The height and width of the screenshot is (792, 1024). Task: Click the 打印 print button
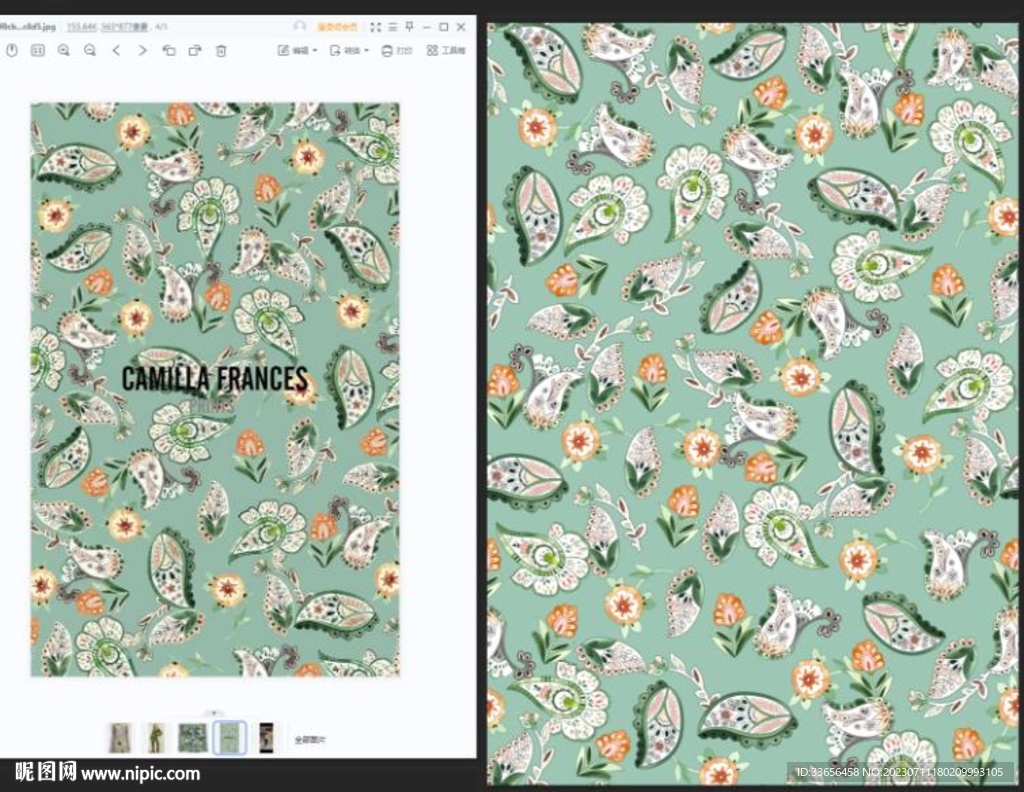coord(397,50)
